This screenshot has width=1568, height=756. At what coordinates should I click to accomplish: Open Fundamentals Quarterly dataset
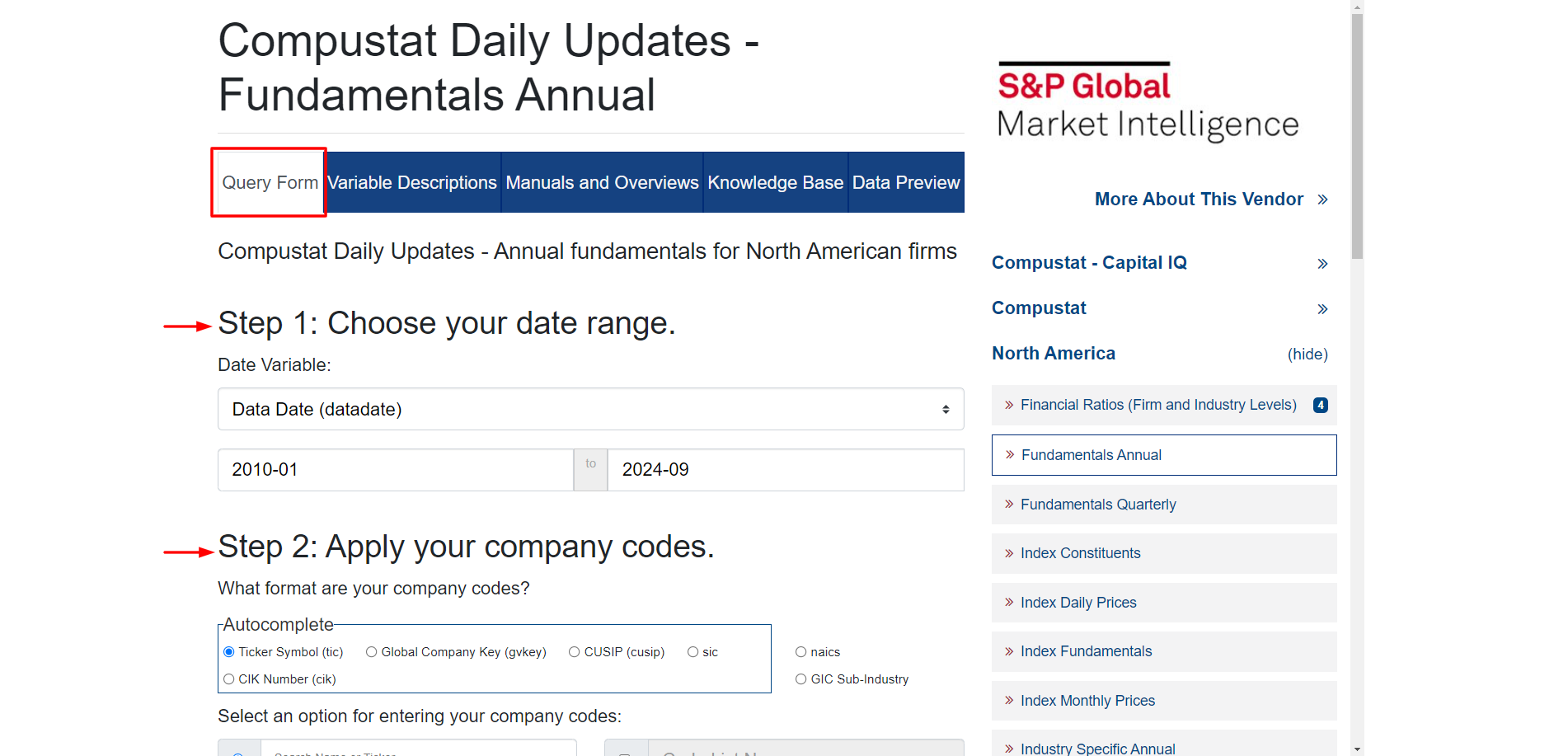coord(1164,505)
